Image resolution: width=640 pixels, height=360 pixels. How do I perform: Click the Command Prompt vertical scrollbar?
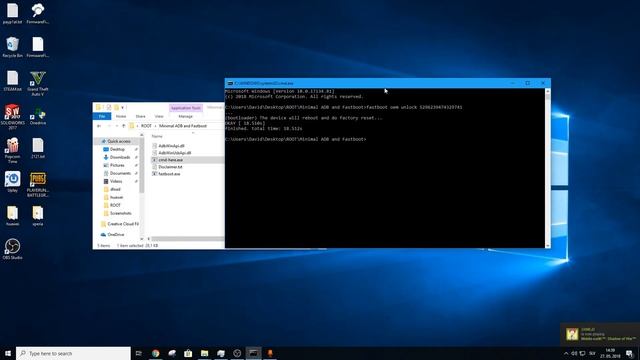click(548, 168)
